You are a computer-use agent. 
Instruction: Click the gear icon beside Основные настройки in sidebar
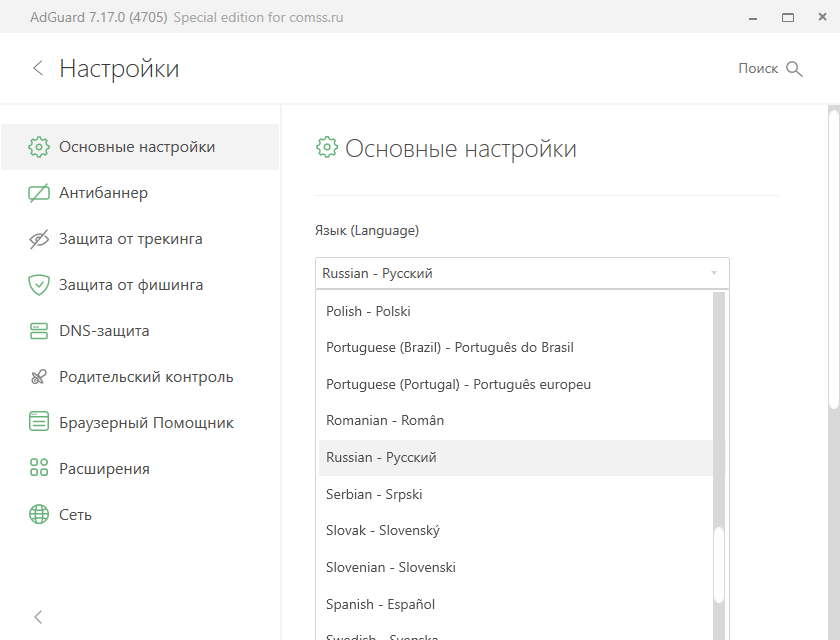39,147
